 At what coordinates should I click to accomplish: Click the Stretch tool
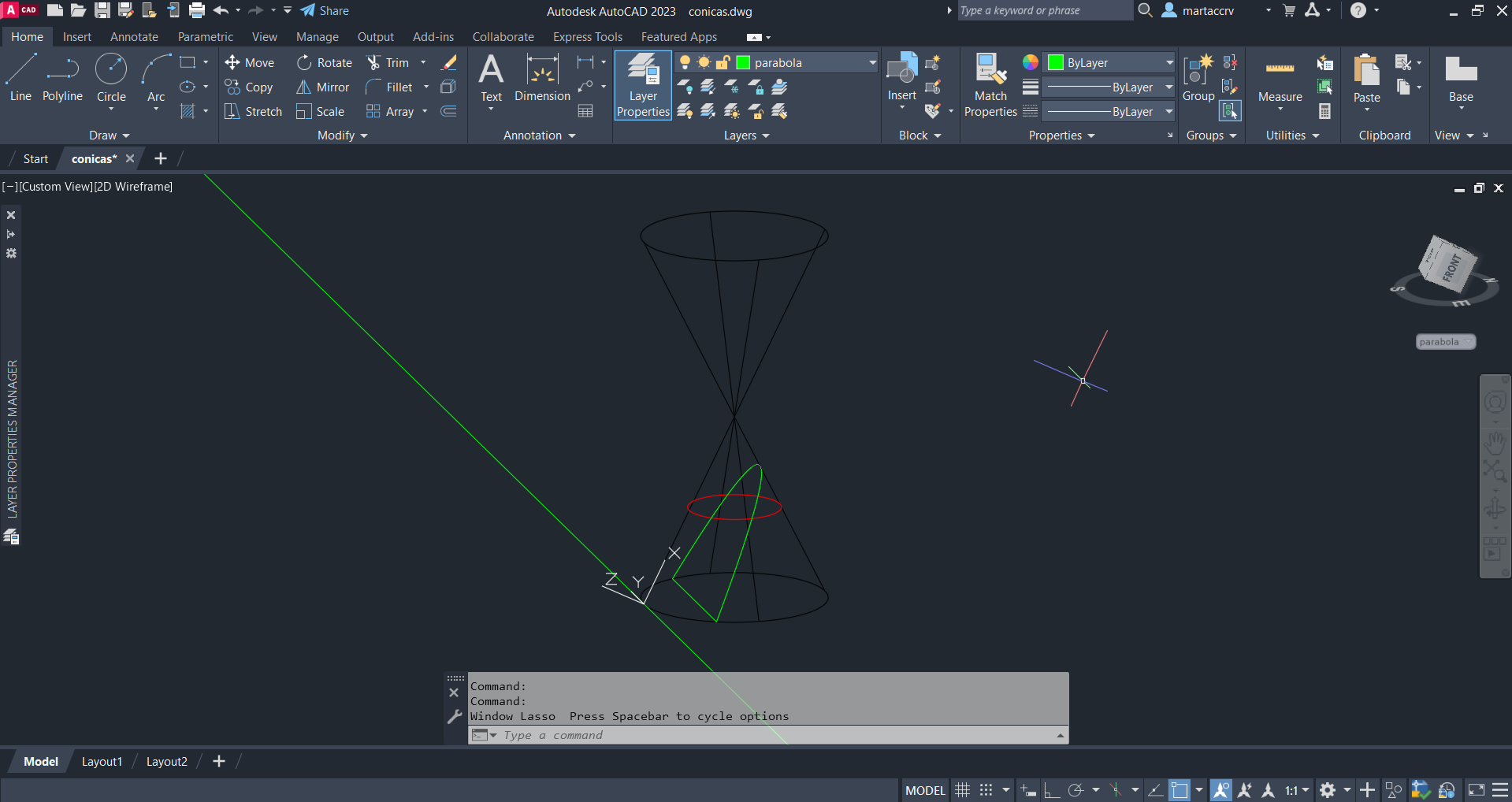(253, 112)
